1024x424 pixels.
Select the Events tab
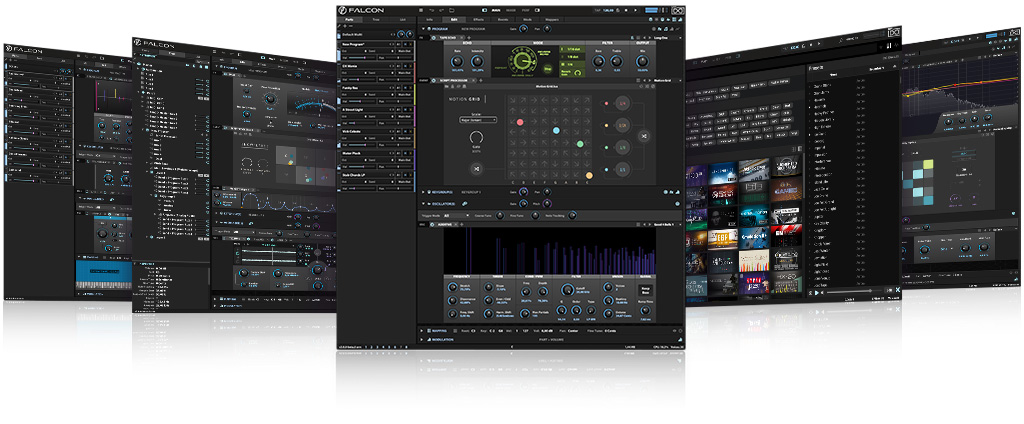coord(503,20)
